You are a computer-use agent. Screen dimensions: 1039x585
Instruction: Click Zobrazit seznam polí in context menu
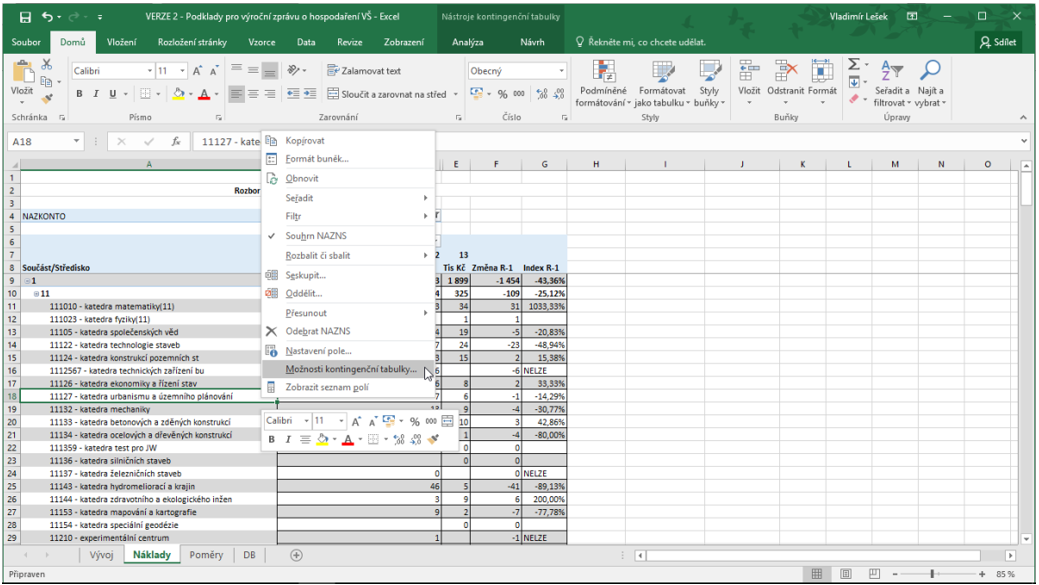pos(349,388)
